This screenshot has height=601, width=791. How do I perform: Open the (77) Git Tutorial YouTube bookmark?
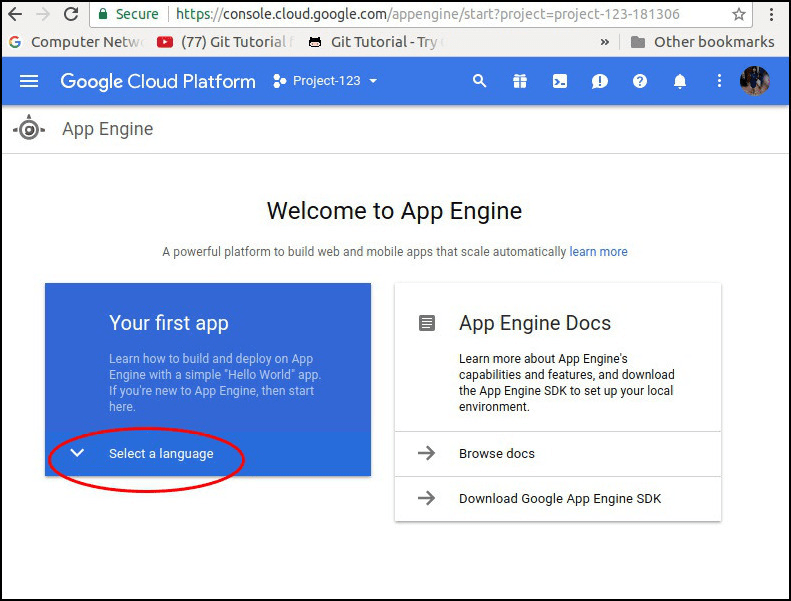[x=225, y=42]
